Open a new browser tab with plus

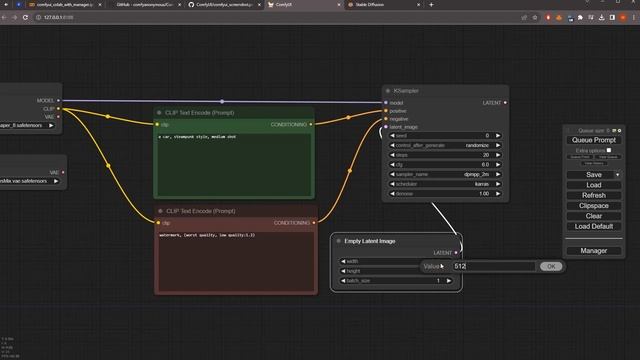tap(431, 4)
